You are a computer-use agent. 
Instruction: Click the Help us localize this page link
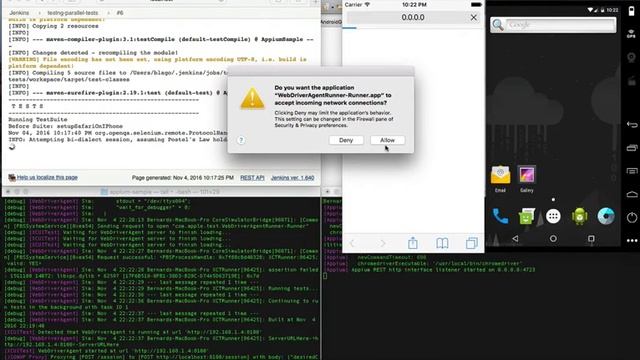[x=47, y=178]
